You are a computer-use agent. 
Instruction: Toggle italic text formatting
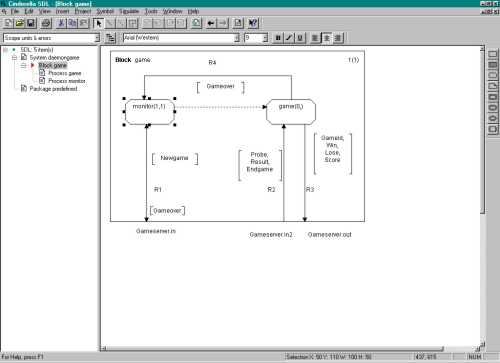[289, 38]
